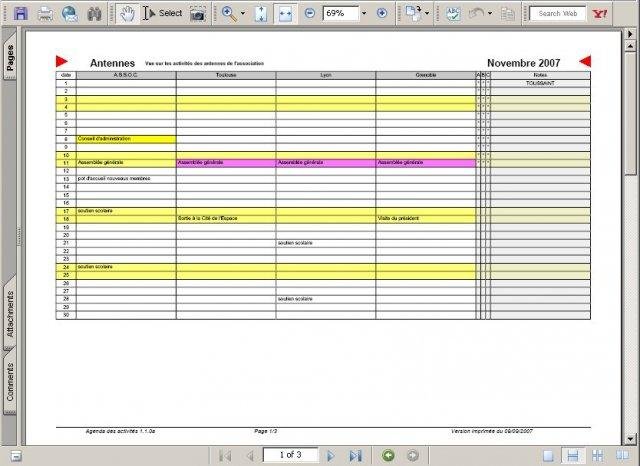This screenshot has height=466, width=640.
Task: Click the Yahoo search icon
Action: click(x=600, y=14)
